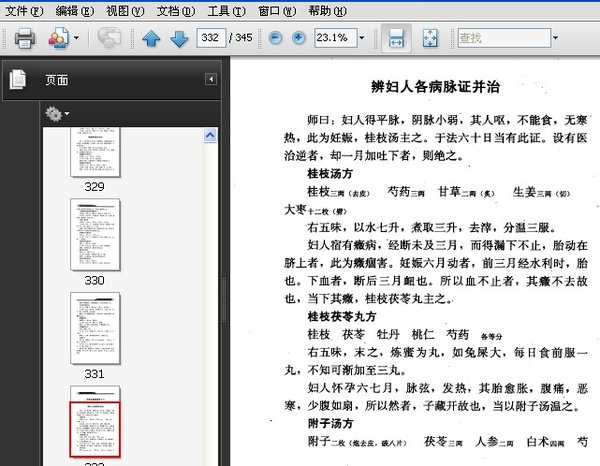600x466 pixels.
Task: Open dropdown arrow beside collaborate icon
Action: 76,38
